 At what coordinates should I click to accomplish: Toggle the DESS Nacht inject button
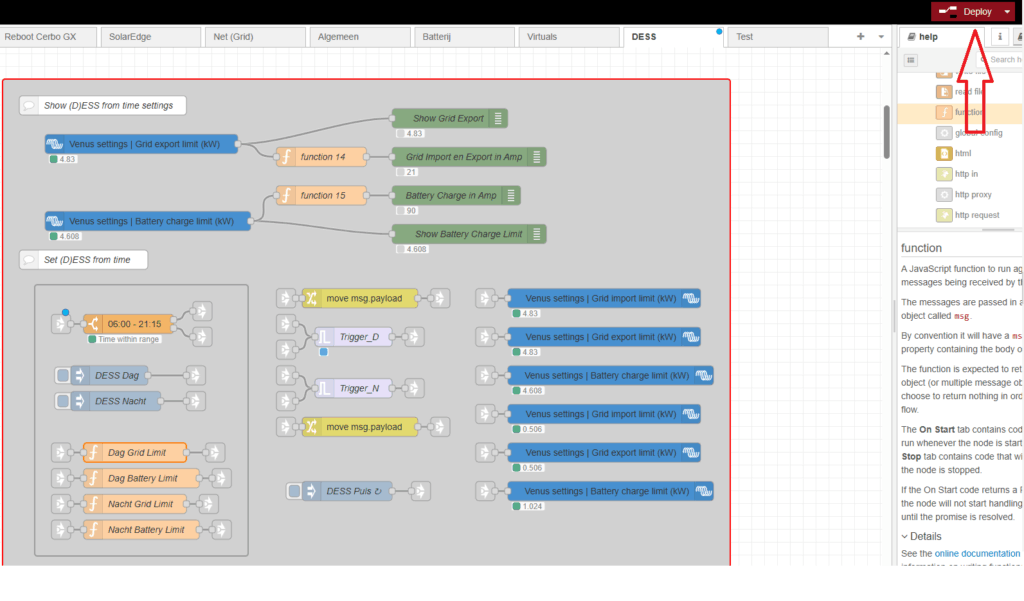click(63, 401)
